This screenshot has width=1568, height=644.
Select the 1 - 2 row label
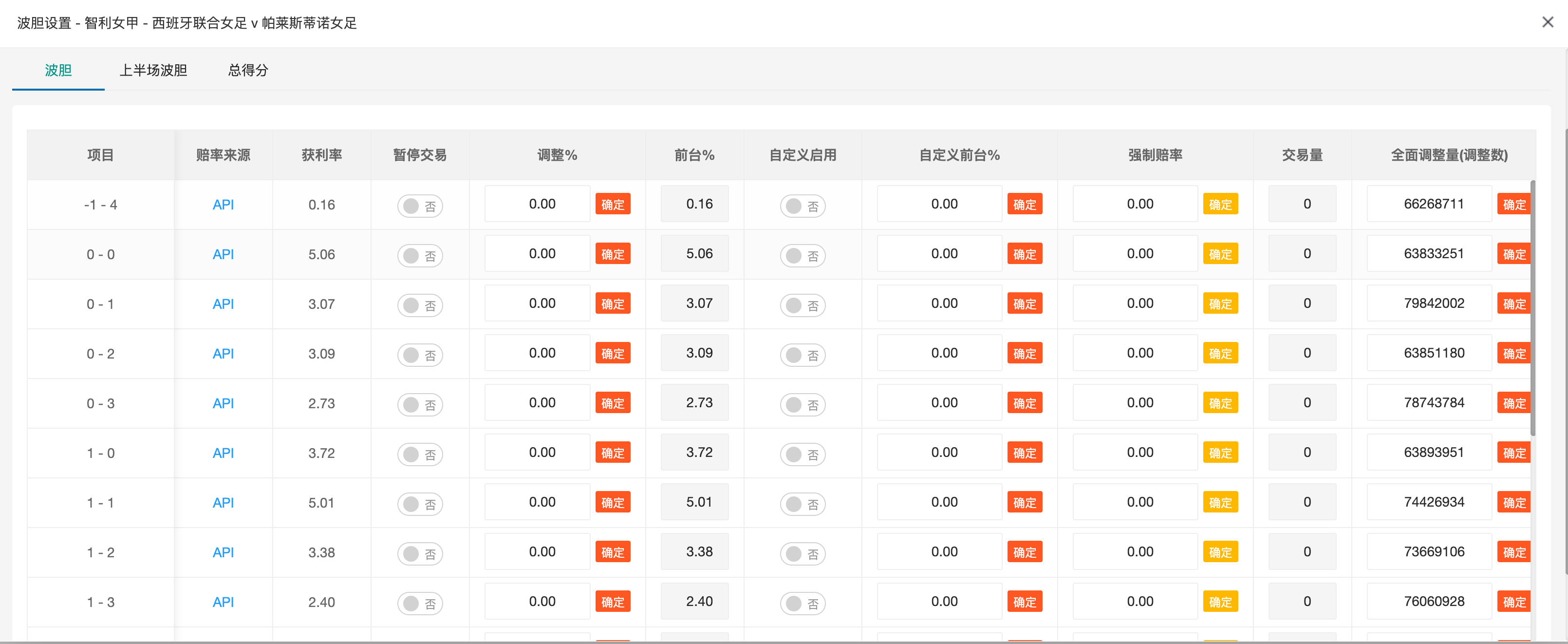[x=100, y=553]
